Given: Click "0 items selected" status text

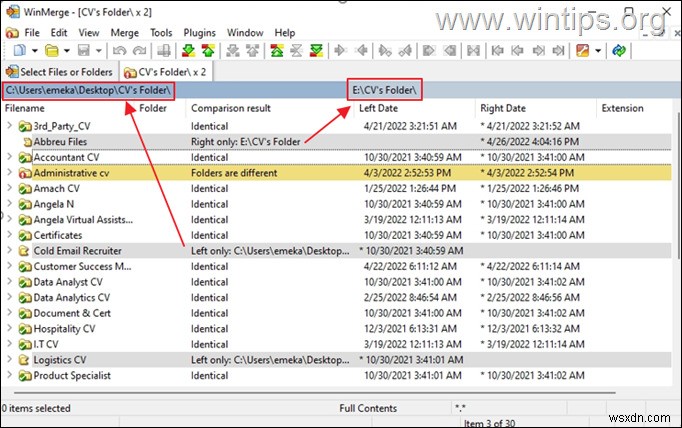Looking at the screenshot, I should pos(36,408).
